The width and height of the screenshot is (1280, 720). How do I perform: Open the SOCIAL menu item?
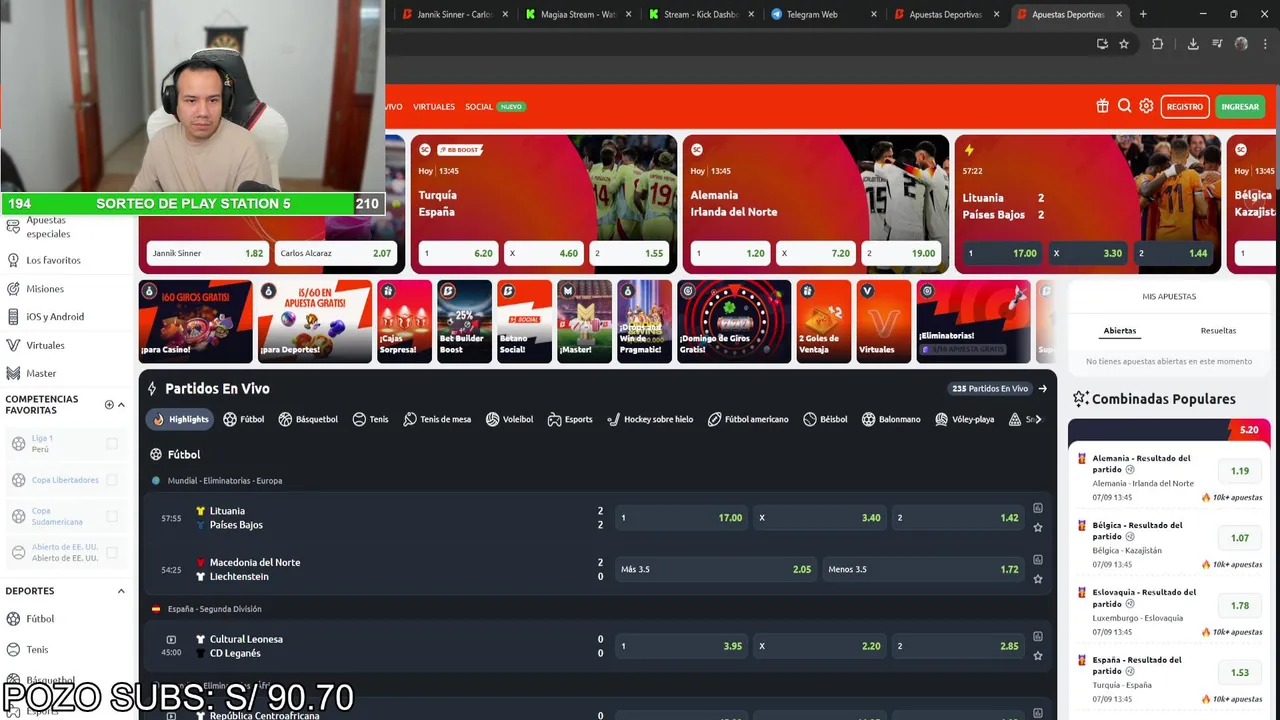pyautogui.click(x=479, y=107)
